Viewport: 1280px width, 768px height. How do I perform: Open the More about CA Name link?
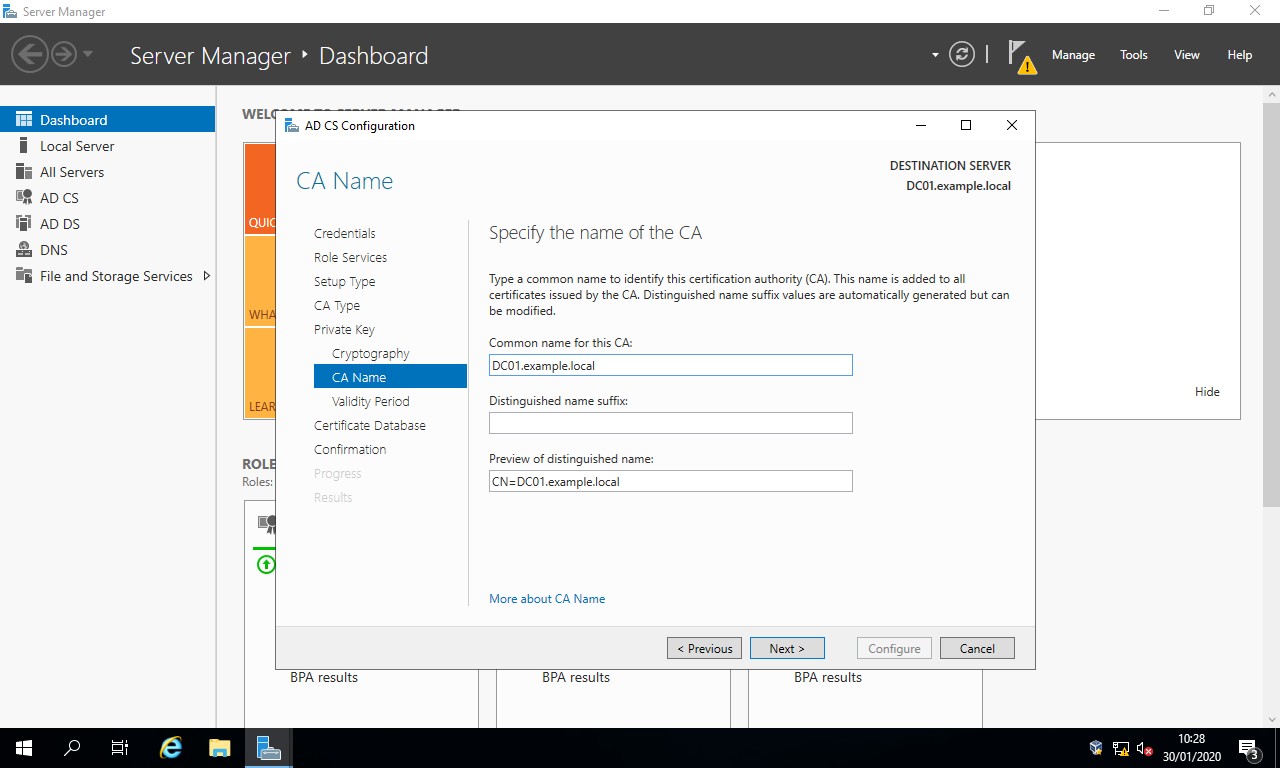pyautogui.click(x=547, y=598)
